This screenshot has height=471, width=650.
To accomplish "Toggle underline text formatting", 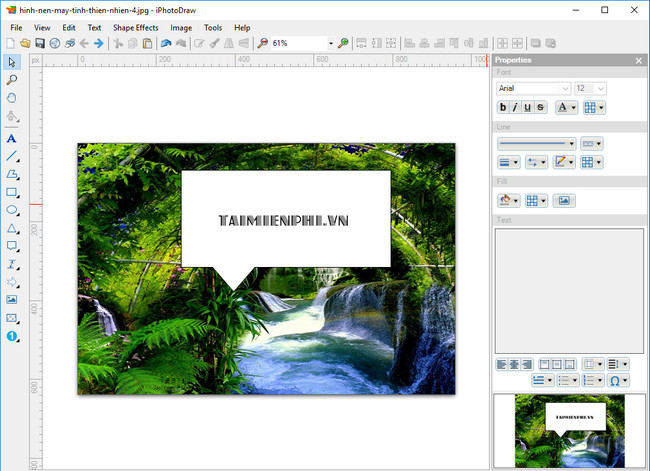I will tap(528, 107).
